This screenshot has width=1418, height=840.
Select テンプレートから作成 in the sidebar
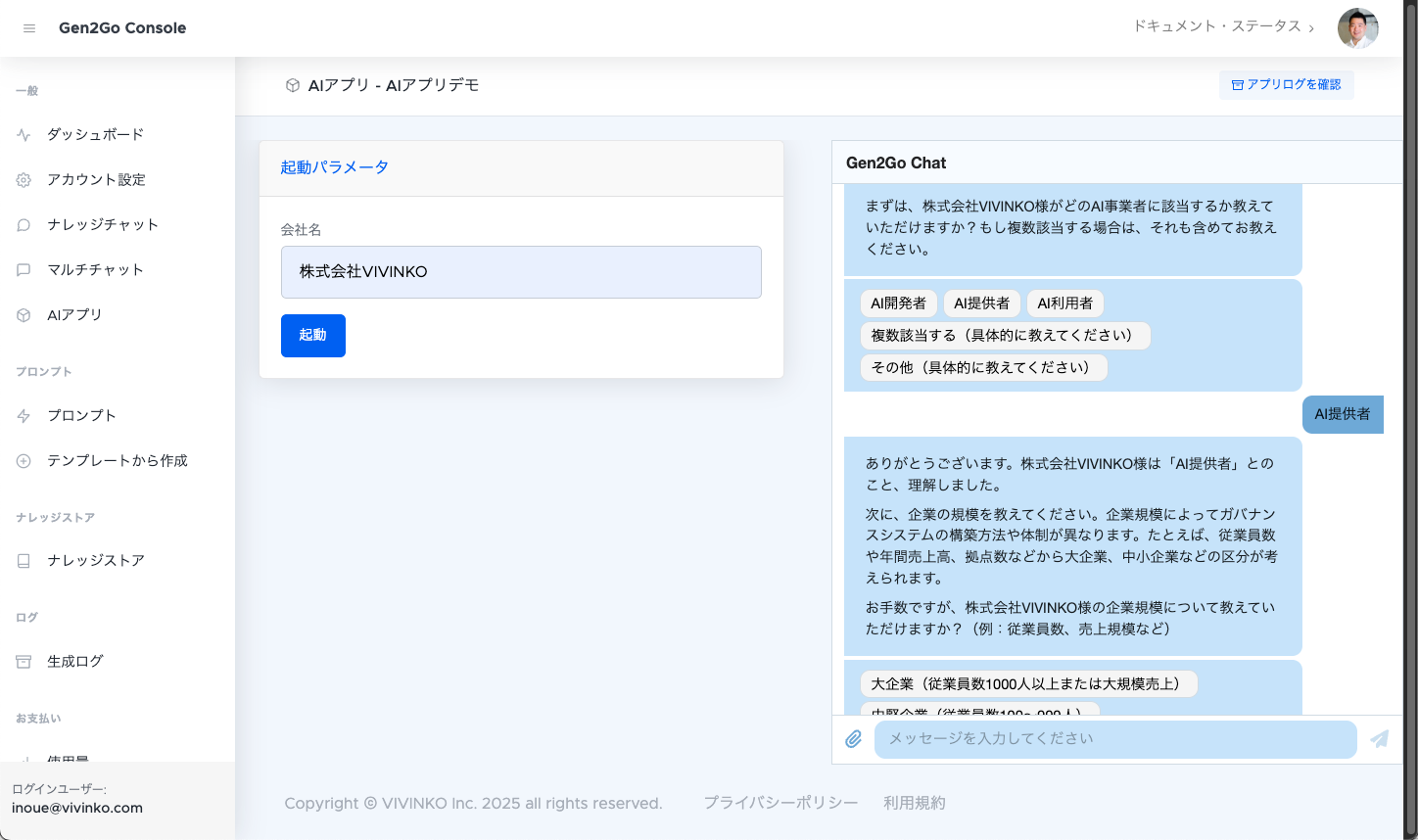pos(117,461)
